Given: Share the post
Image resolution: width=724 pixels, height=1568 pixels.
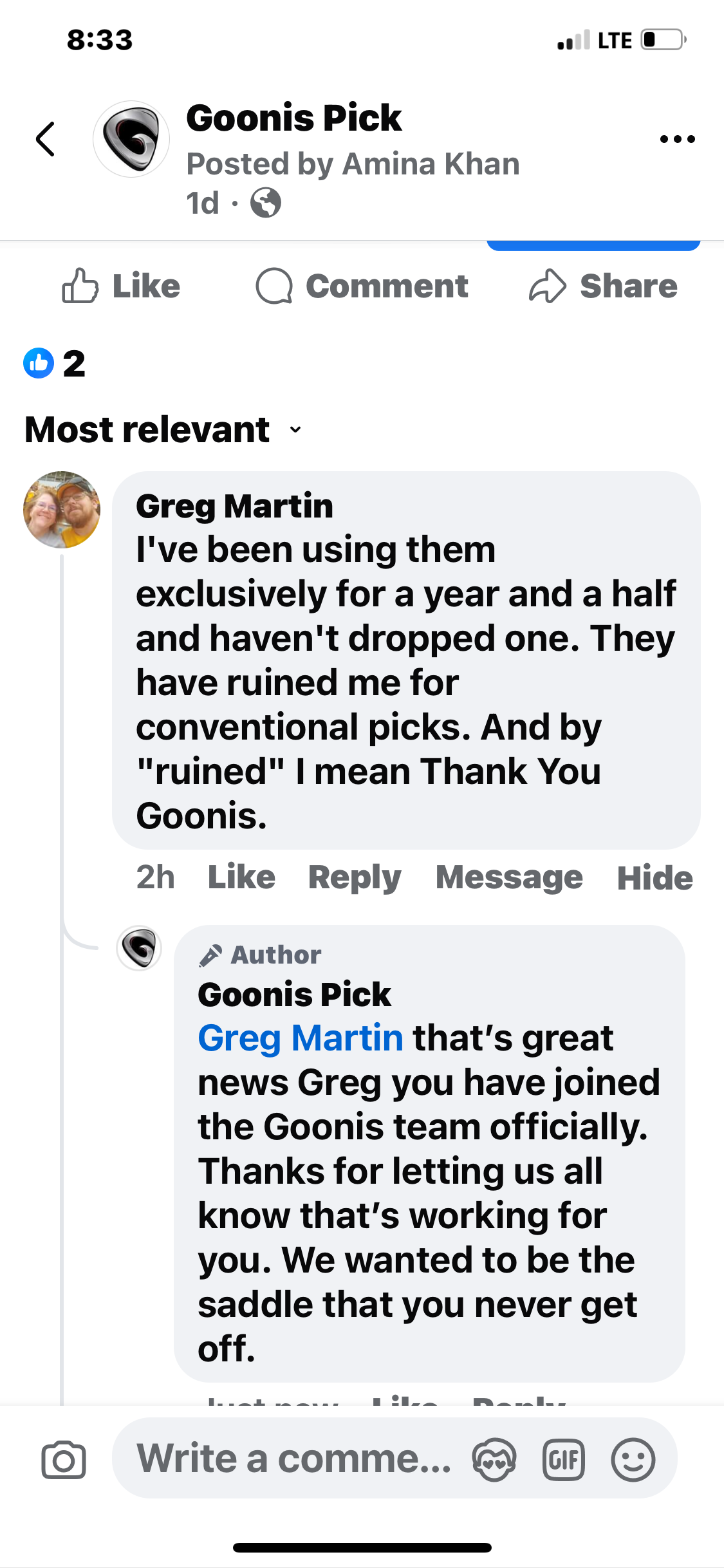Looking at the screenshot, I should click(x=603, y=286).
